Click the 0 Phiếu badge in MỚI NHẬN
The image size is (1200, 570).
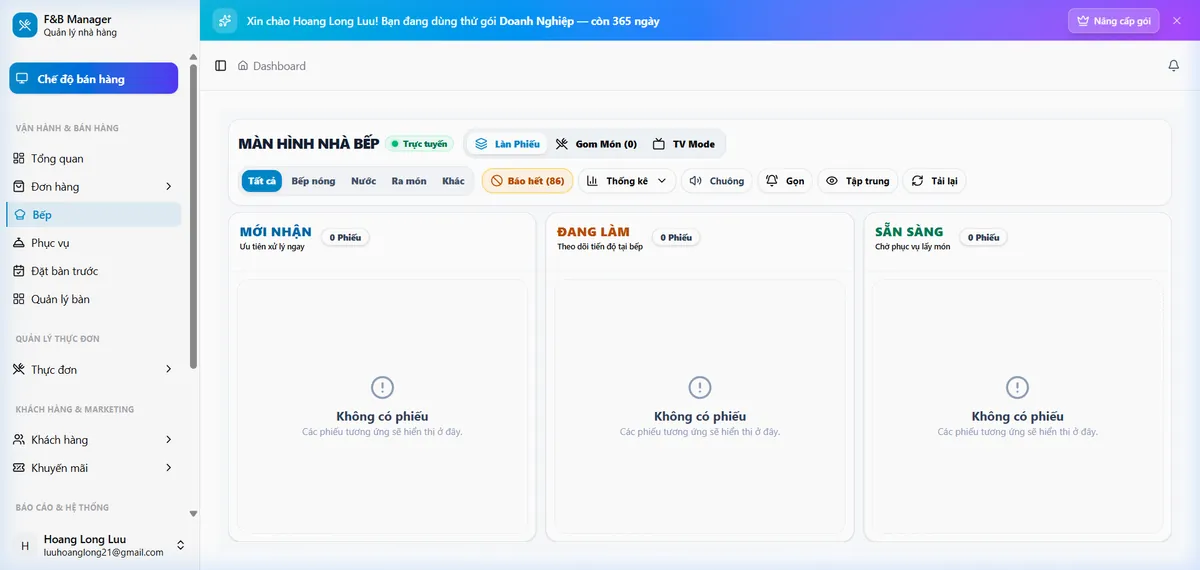(345, 237)
